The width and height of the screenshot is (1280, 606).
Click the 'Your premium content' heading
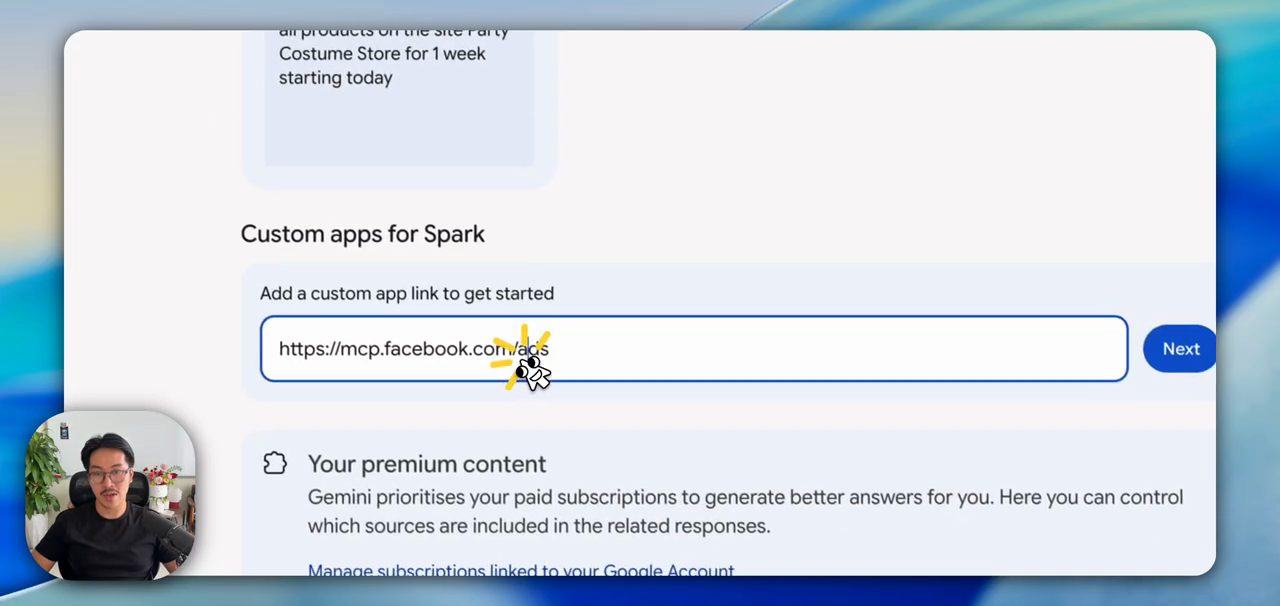point(427,464)
